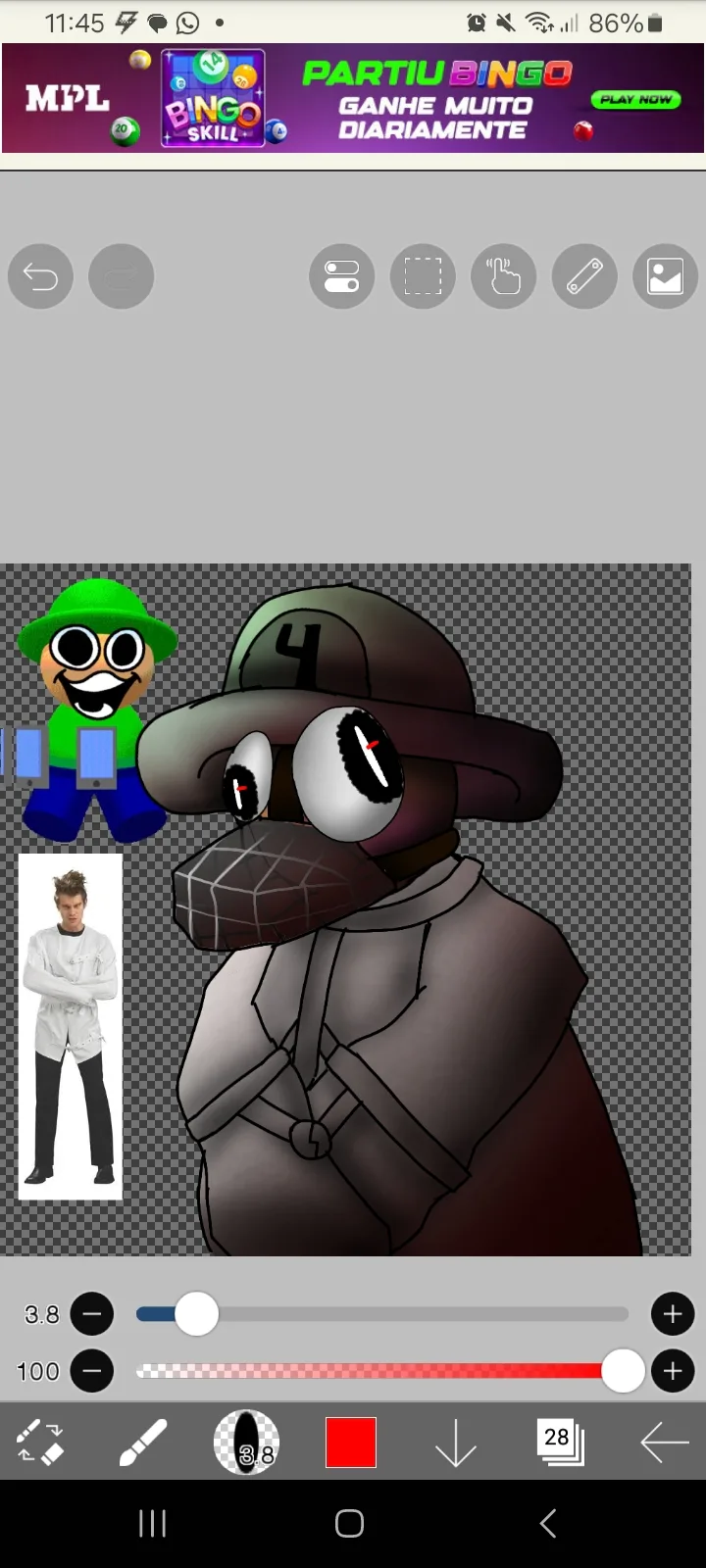Select the Brush tool icon
This screenshot has height=1568, width=706.
pos(143,1443)
